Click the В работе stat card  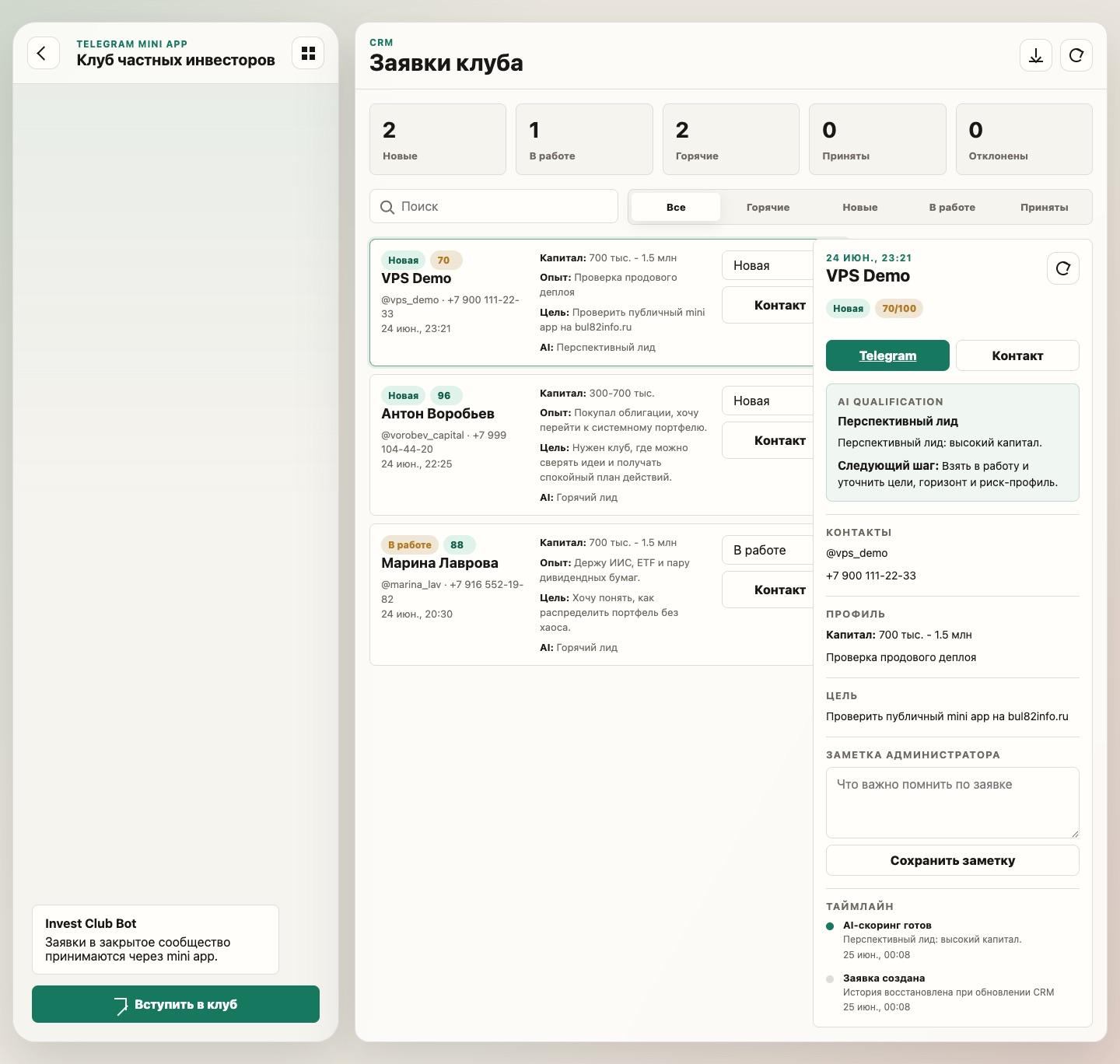[x=584, y=139]
